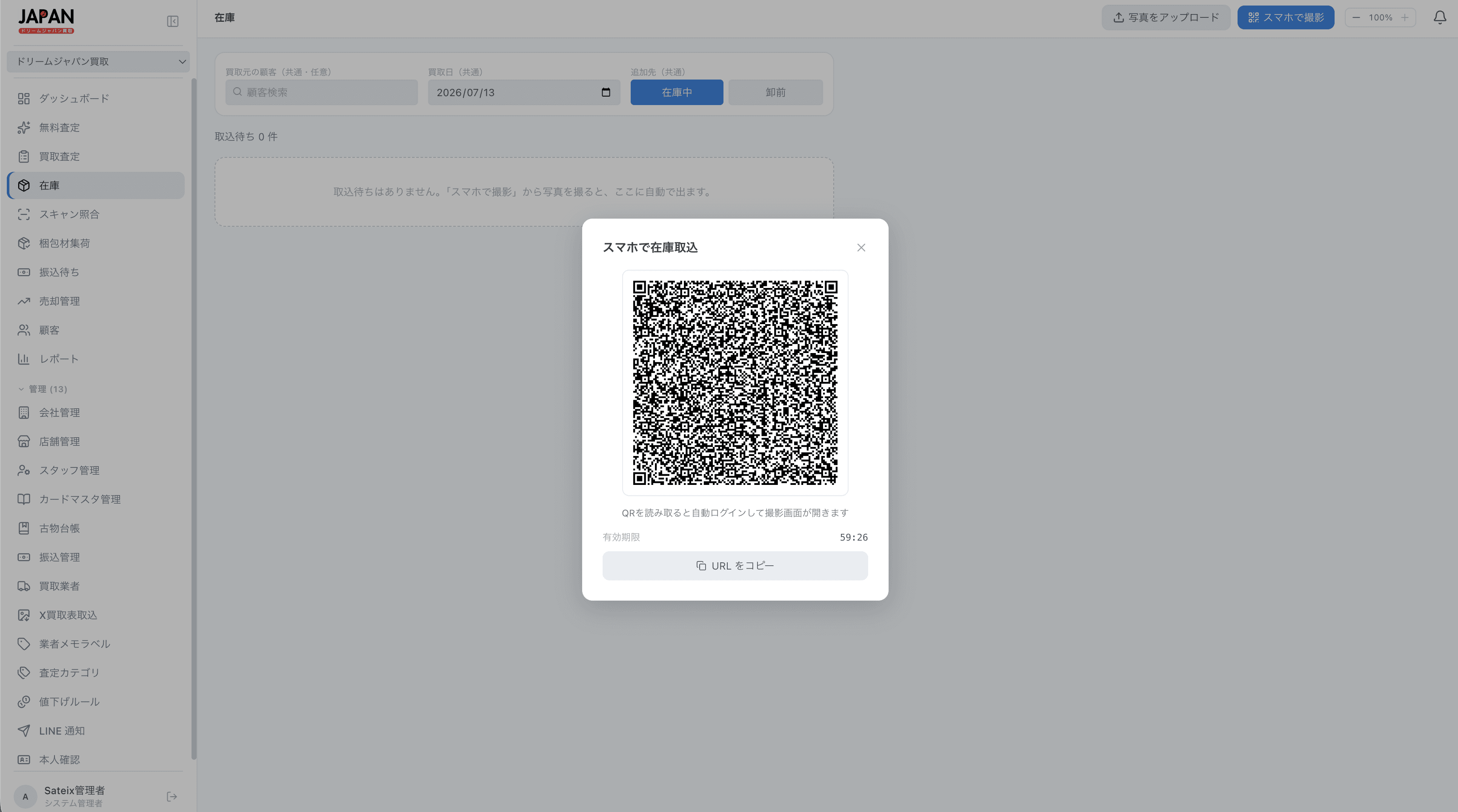Click the 買取査定 clipboard icon
The height and width of the screenshot is (812, 1458).
[x=24, y=157]
